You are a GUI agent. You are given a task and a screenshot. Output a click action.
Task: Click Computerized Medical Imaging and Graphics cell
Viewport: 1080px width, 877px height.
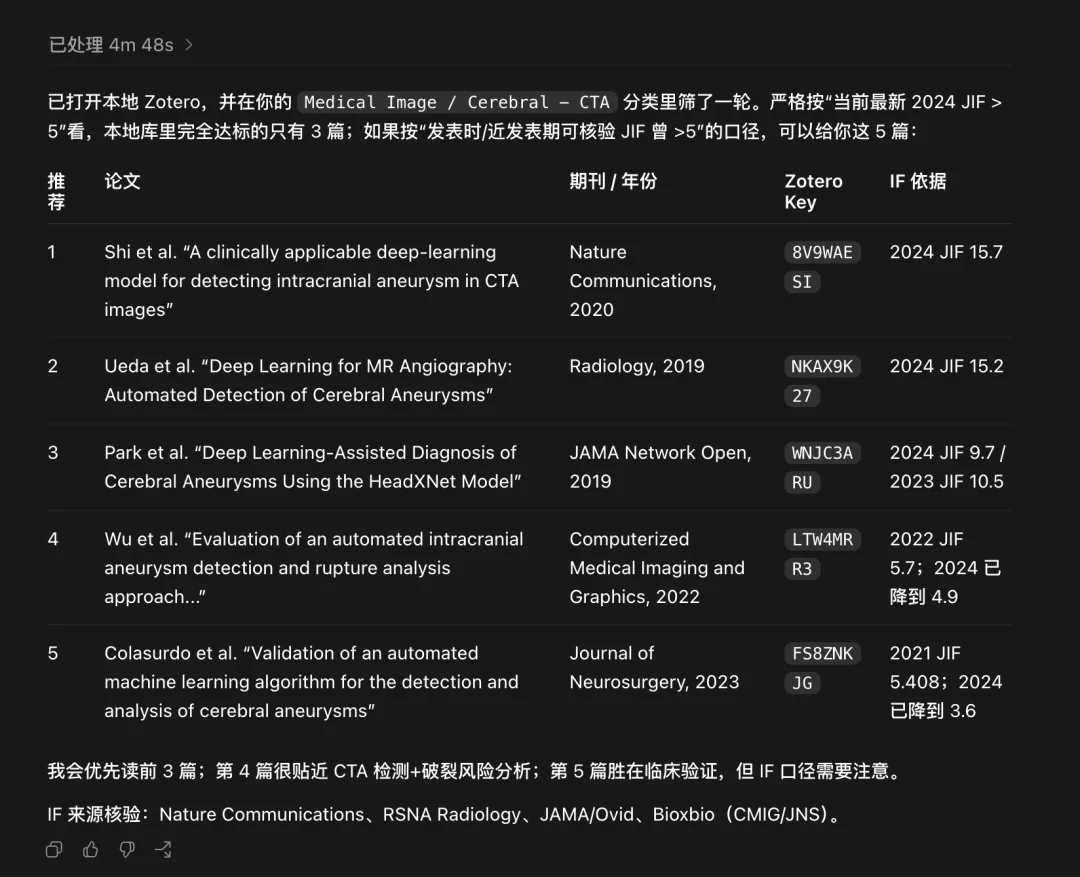tap(656, 568)
